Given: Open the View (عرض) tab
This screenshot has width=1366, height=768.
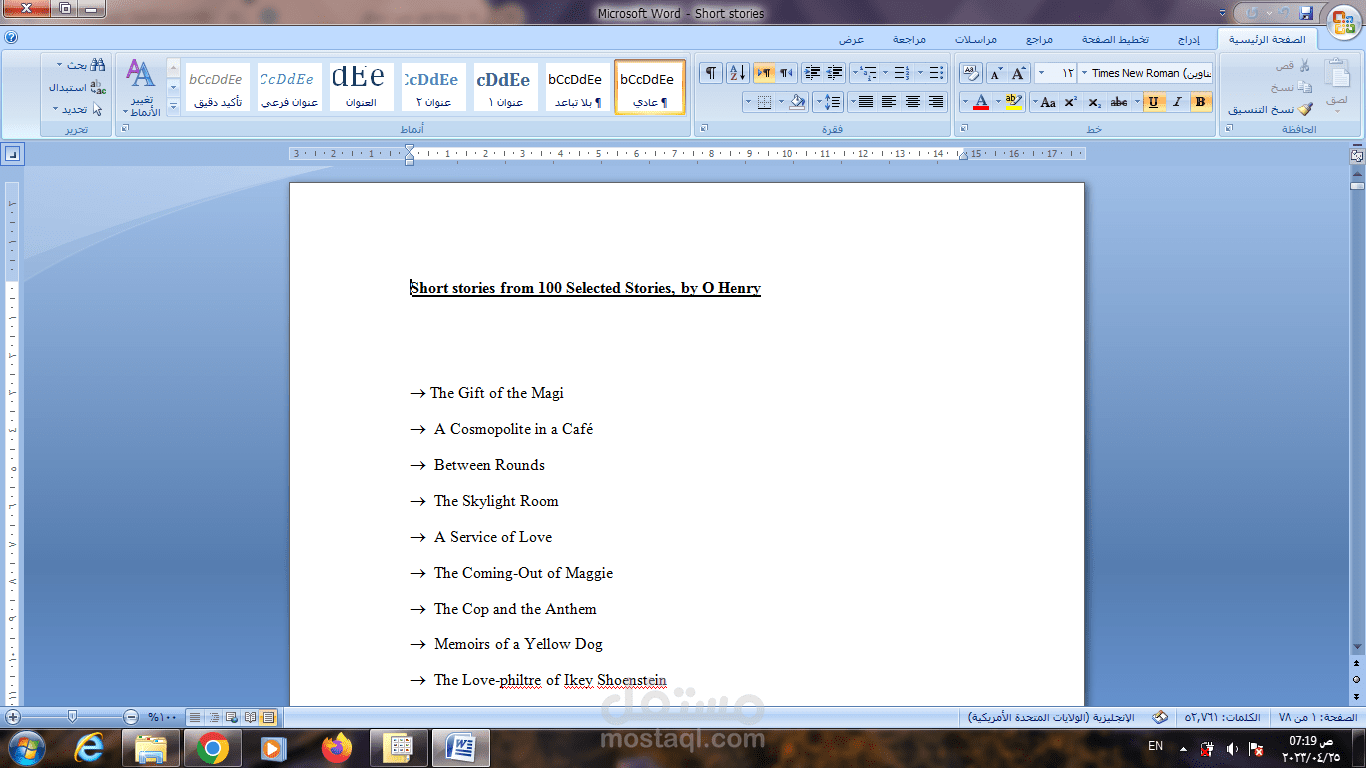Looking at the screenshot, I should [851, 39].
